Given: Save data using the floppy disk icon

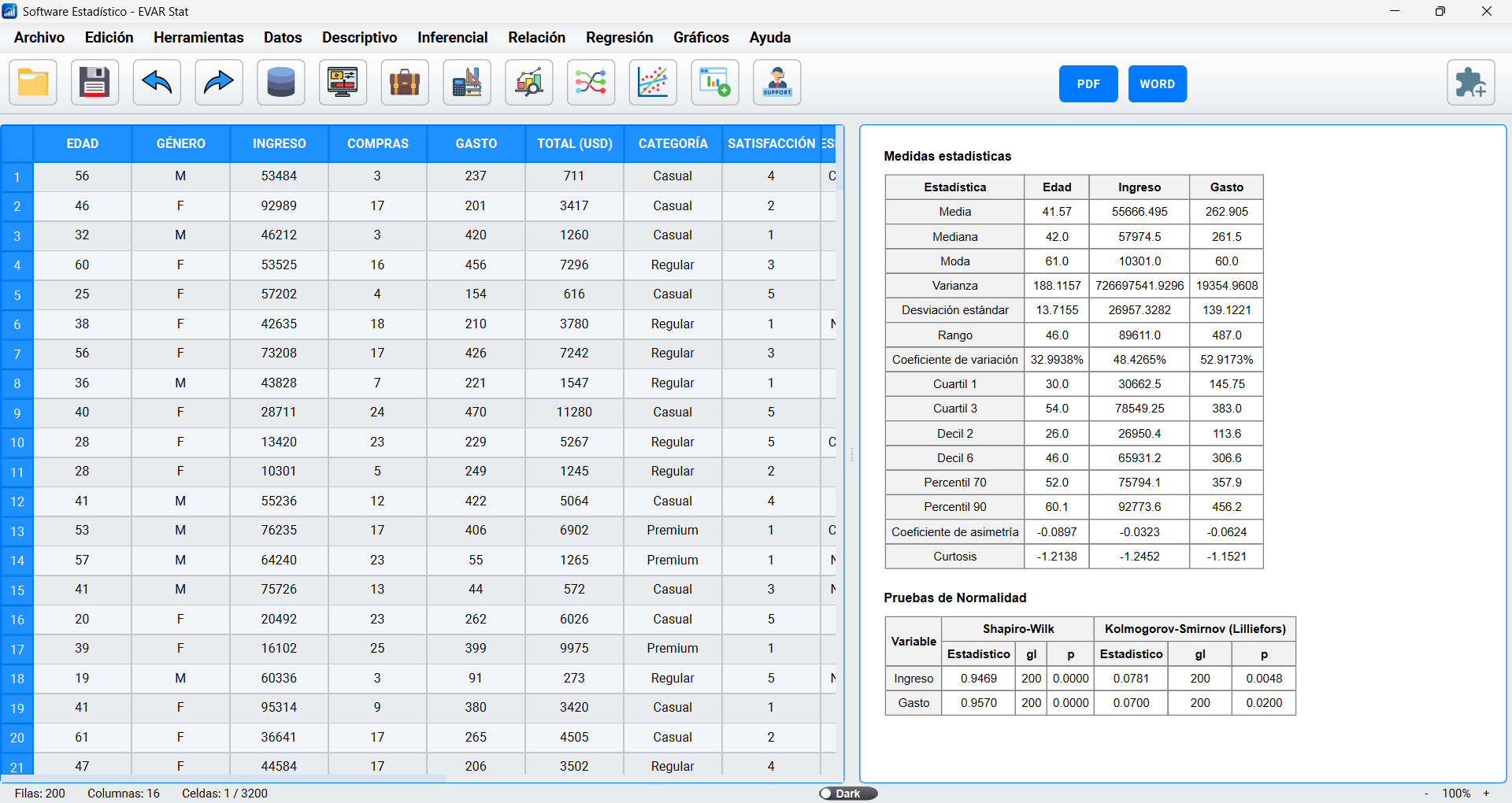Looking at the screenshot, I should coord(94,83).
